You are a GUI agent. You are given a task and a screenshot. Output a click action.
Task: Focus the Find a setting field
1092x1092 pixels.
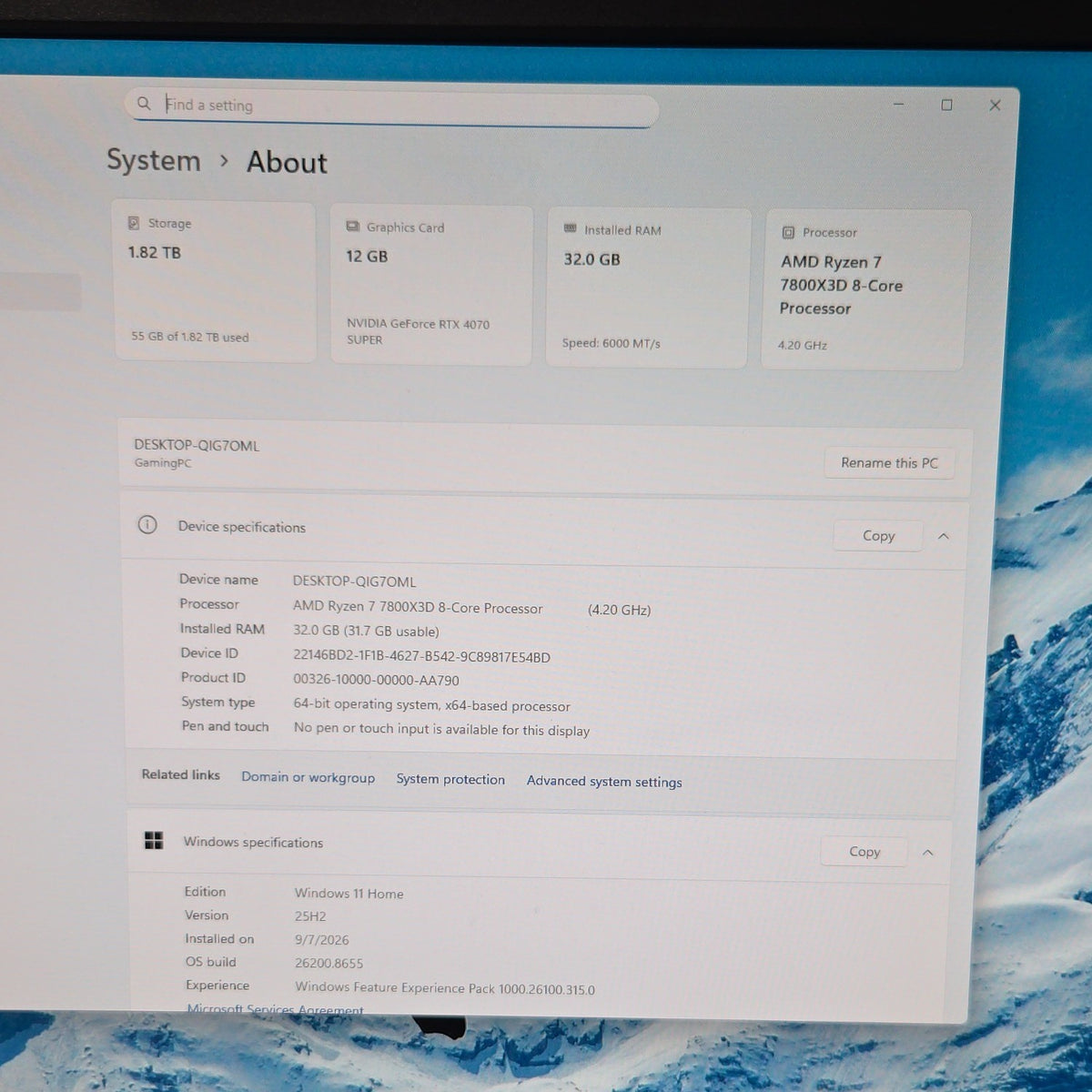click(391, 107)
